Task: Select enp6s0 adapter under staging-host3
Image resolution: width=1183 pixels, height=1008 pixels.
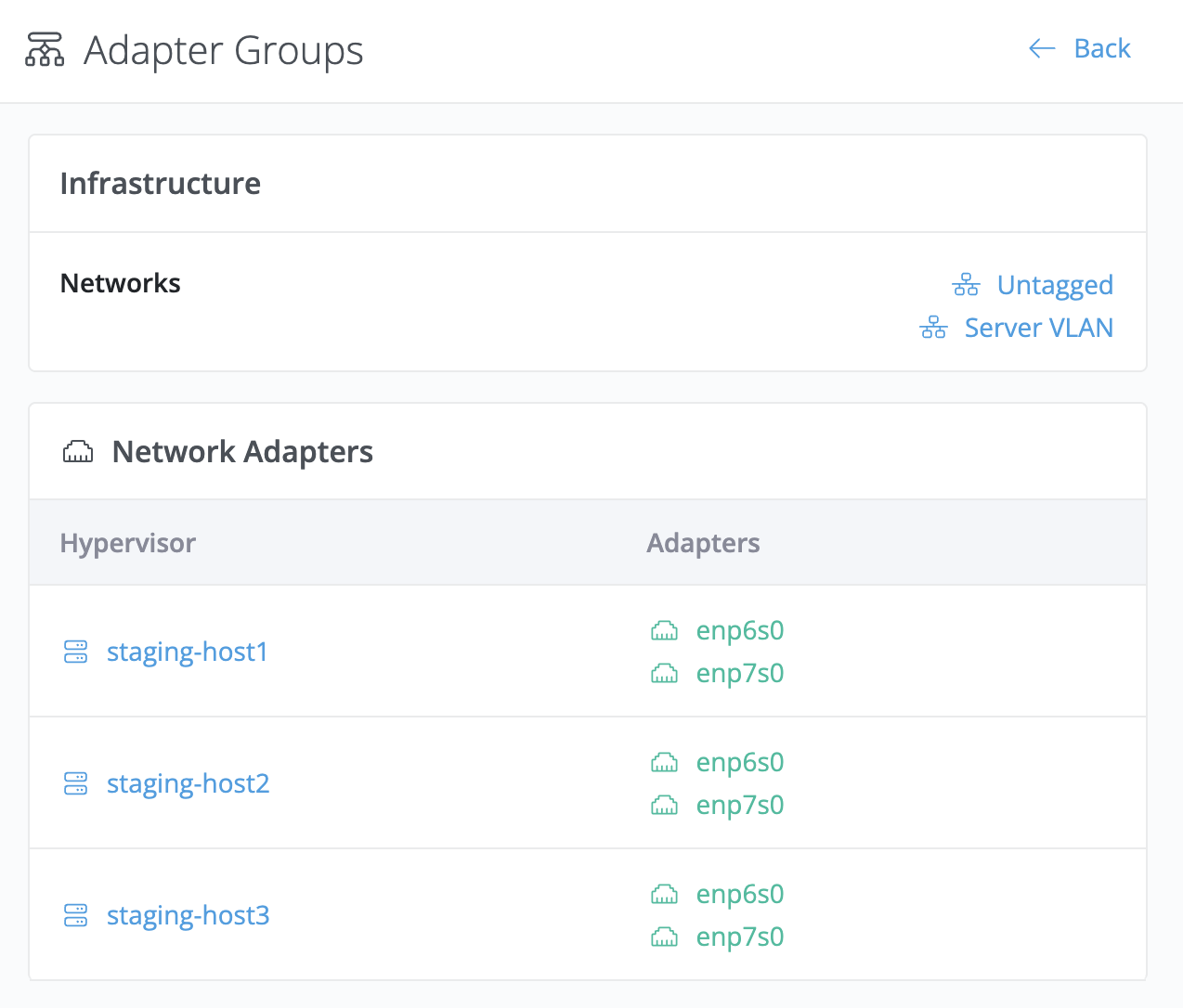Action: pos(740,894)
